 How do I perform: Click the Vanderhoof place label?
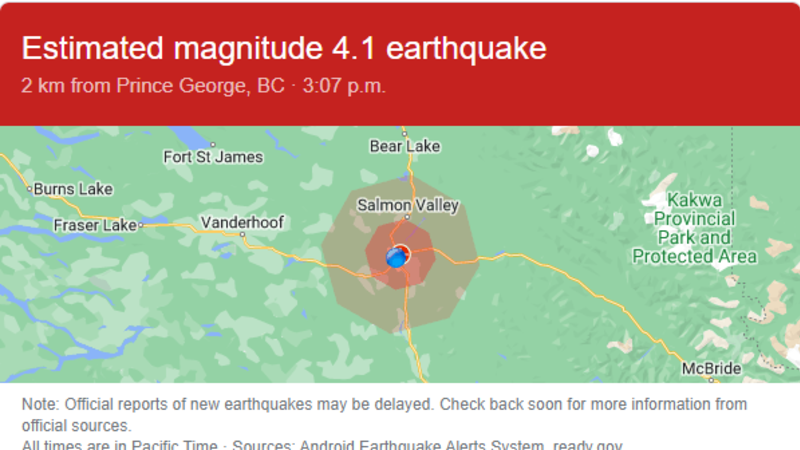pos(242,222)
